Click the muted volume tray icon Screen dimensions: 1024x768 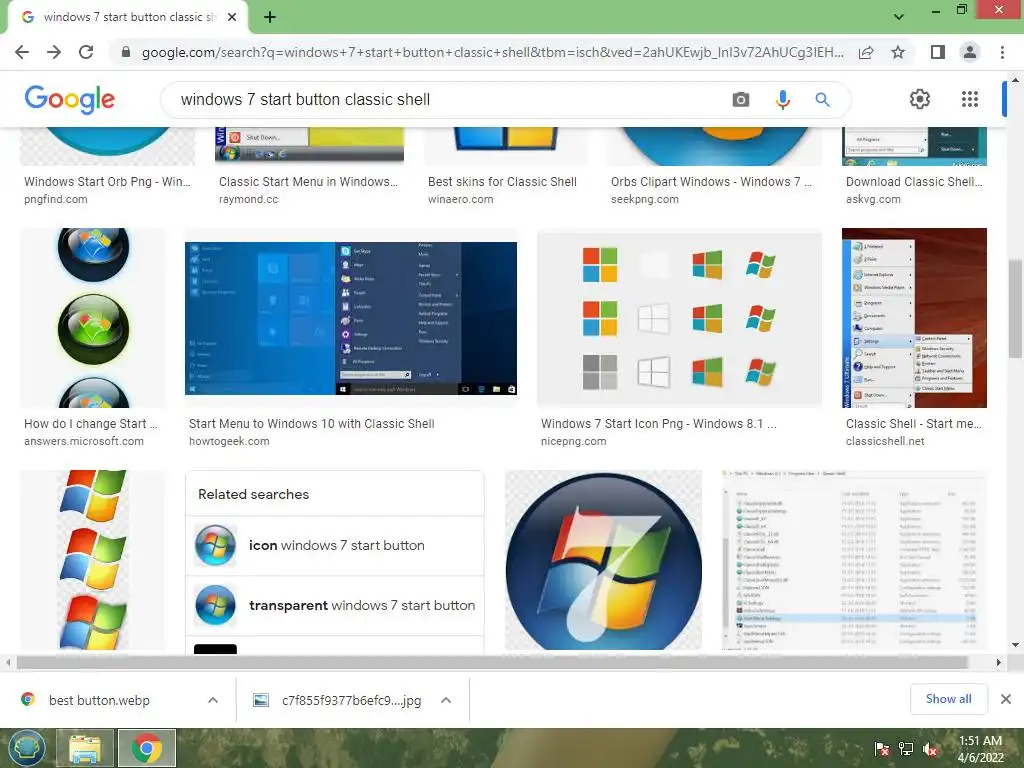[930, 749]
